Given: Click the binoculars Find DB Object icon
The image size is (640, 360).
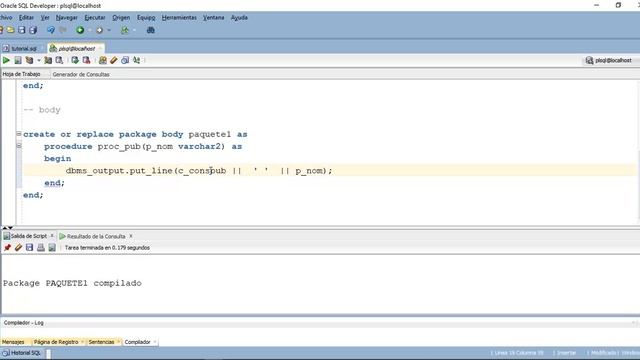Looking at the screenshot, I should tap(151, 30).
